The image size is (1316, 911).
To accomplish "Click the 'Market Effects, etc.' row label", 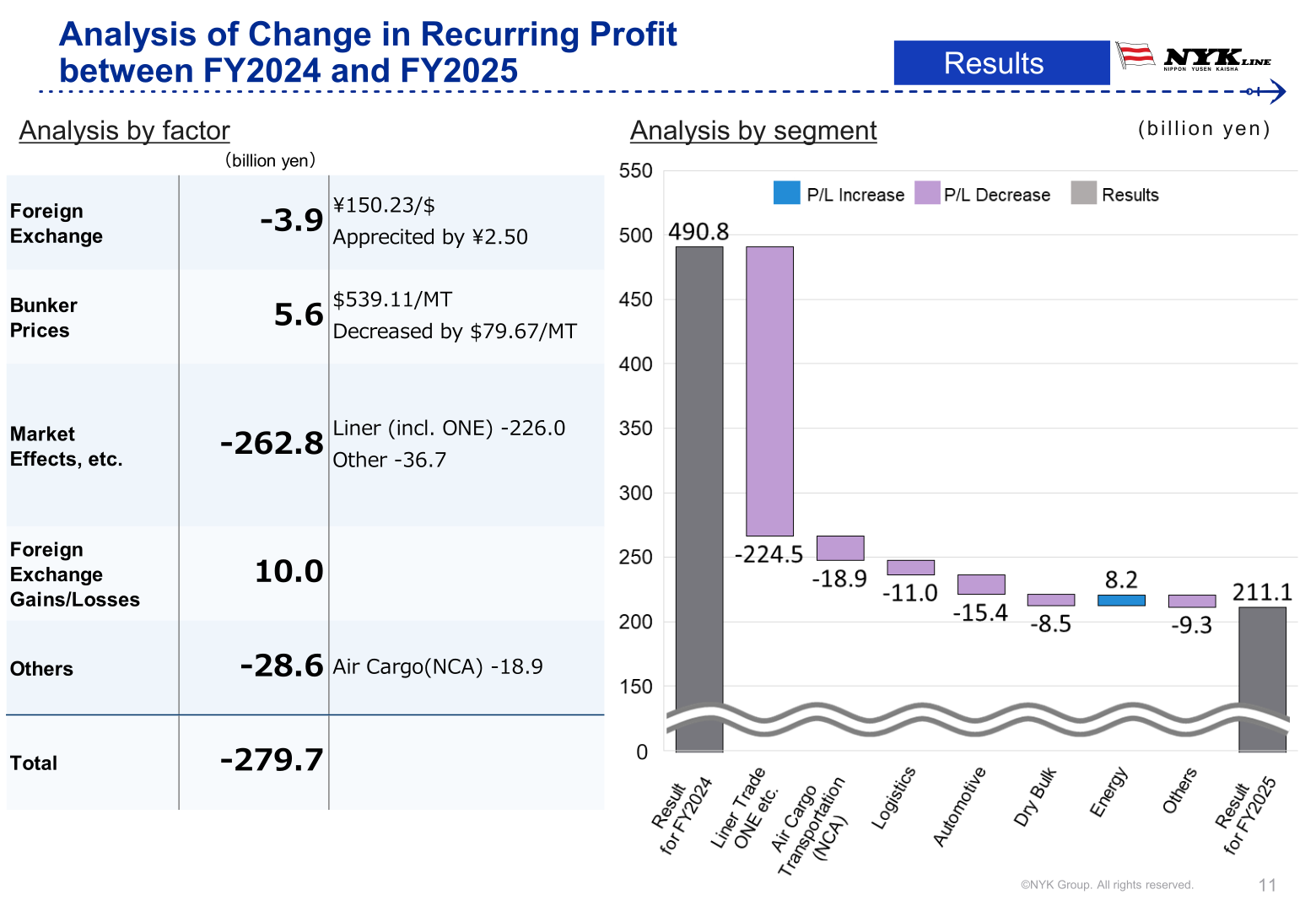I will point(66,446).
